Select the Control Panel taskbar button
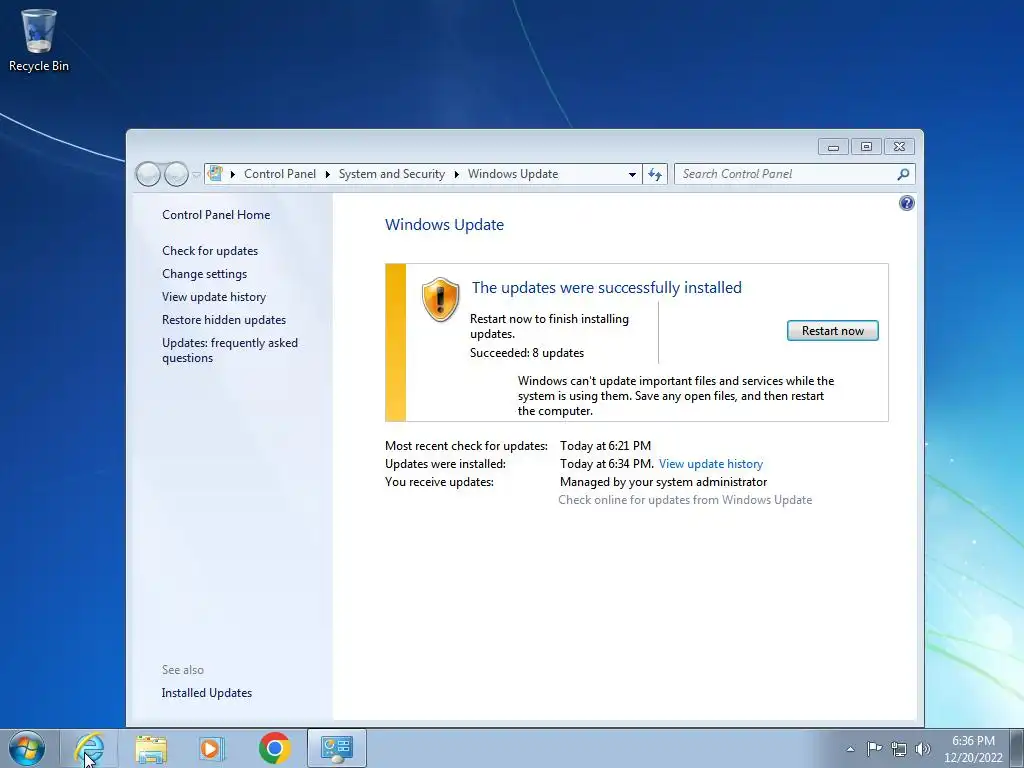This screenshot has height=768, width=1024. [x=337, y=748]
